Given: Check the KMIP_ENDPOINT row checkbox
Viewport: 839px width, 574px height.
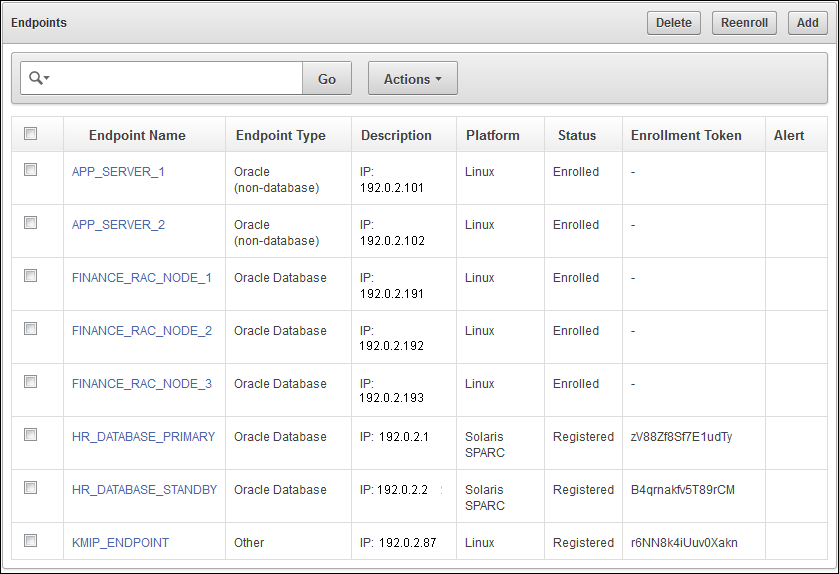Looking at the screenshot, I should (30, 540).
